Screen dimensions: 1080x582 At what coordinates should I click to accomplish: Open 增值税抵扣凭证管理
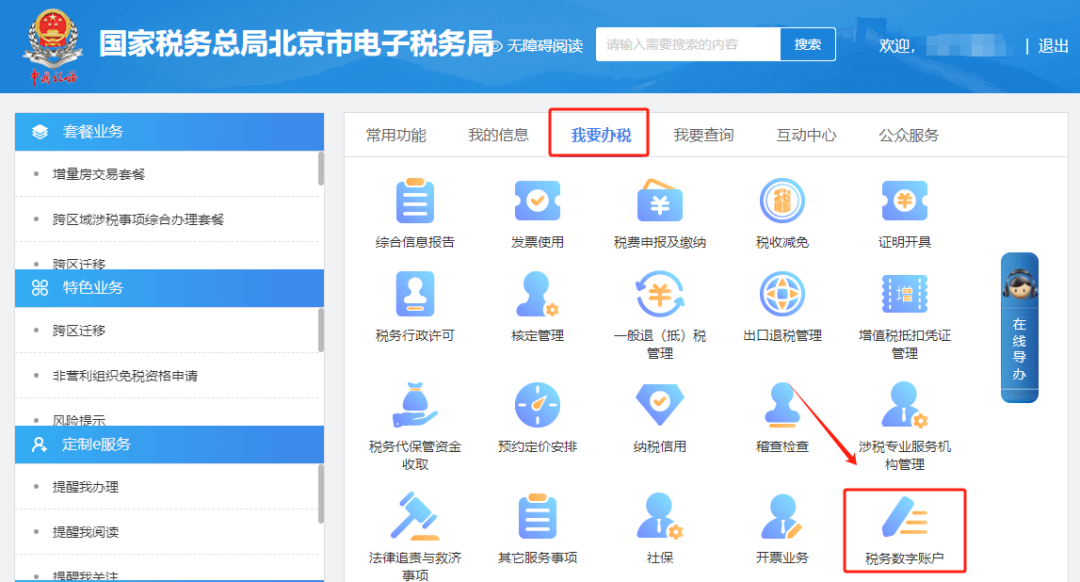[904, 293]
